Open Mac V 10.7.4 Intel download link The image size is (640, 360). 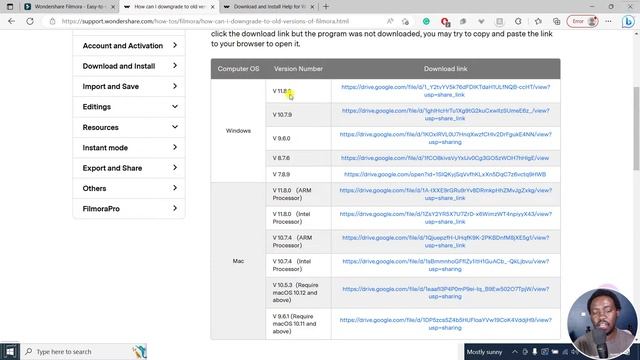[x=445, y=265]
